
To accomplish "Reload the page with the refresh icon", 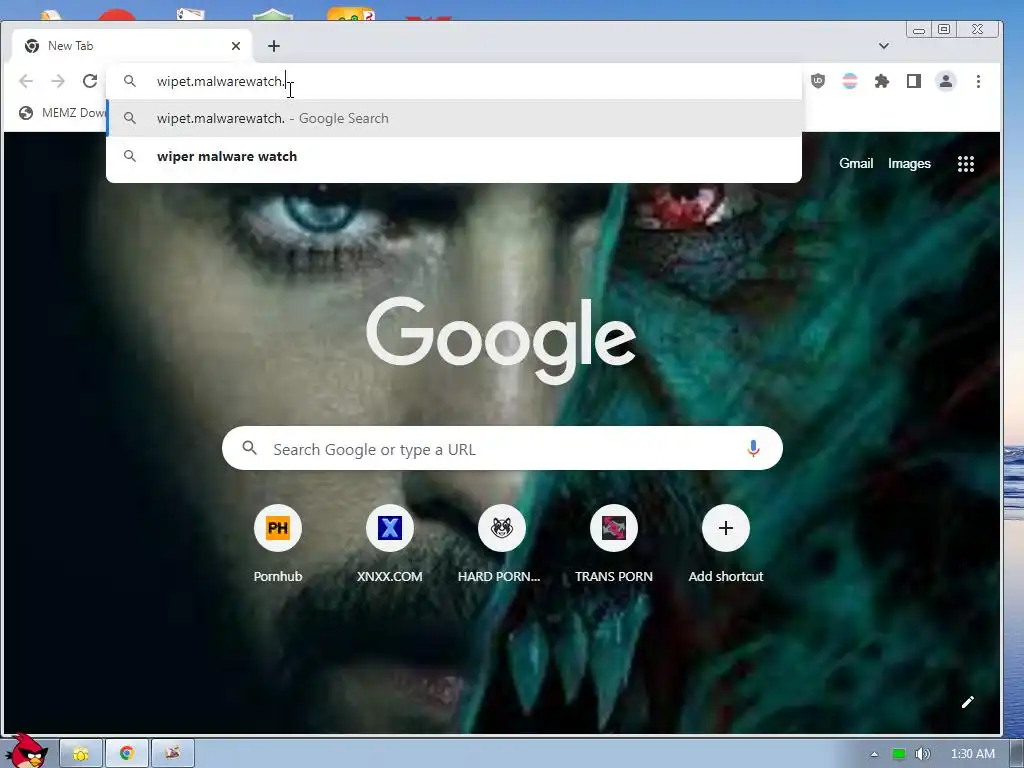I will (90, 81).
